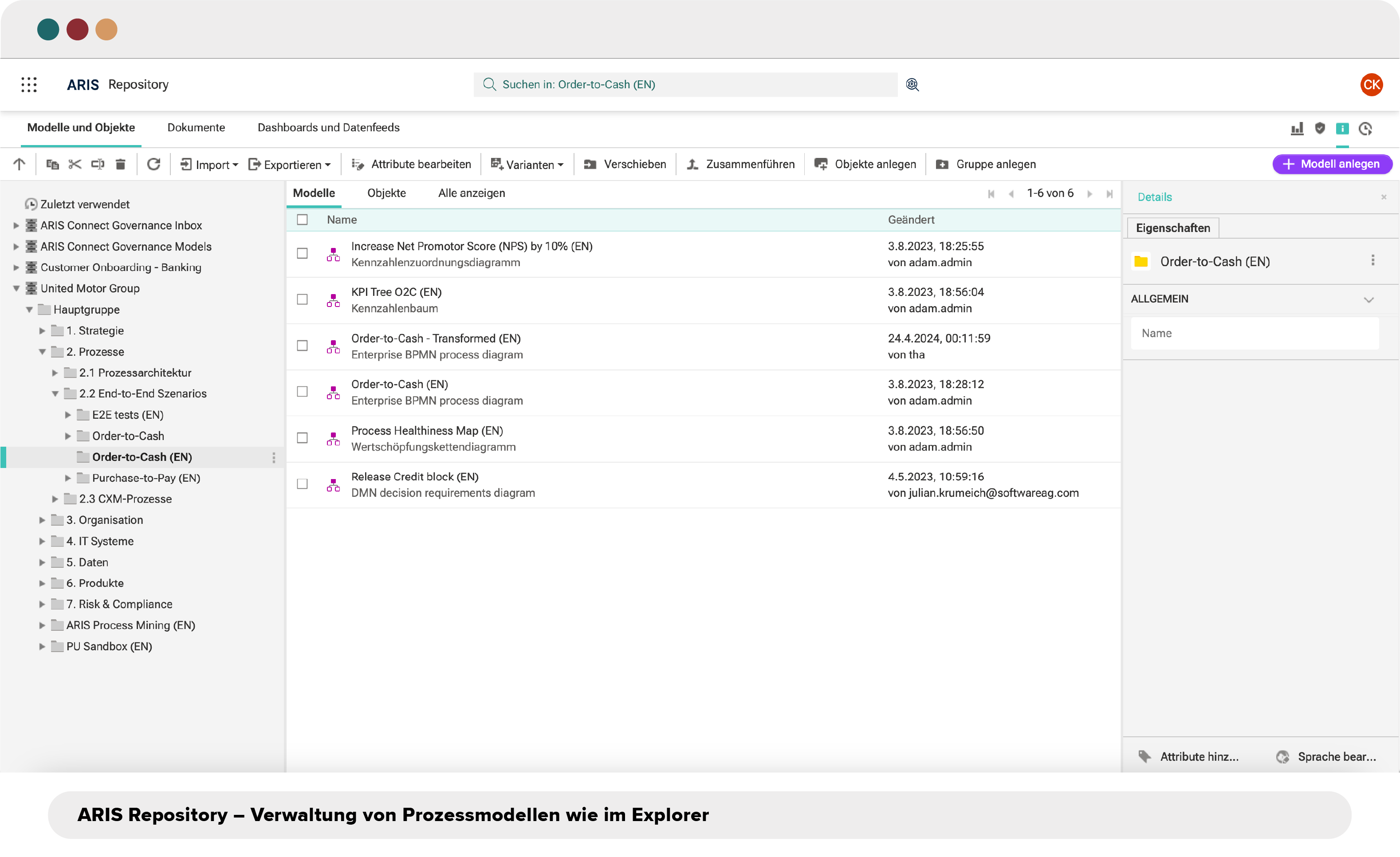Click the rename icon in toolbar
The height and width of the screenshot is (857, 1400).
point(98,164)
